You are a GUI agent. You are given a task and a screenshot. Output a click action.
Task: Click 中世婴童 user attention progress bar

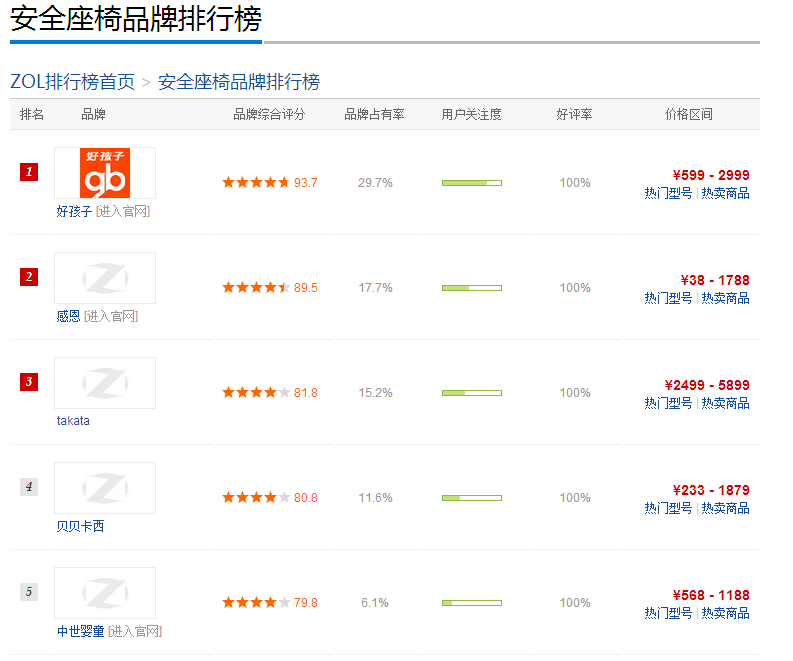click(472, 603)
